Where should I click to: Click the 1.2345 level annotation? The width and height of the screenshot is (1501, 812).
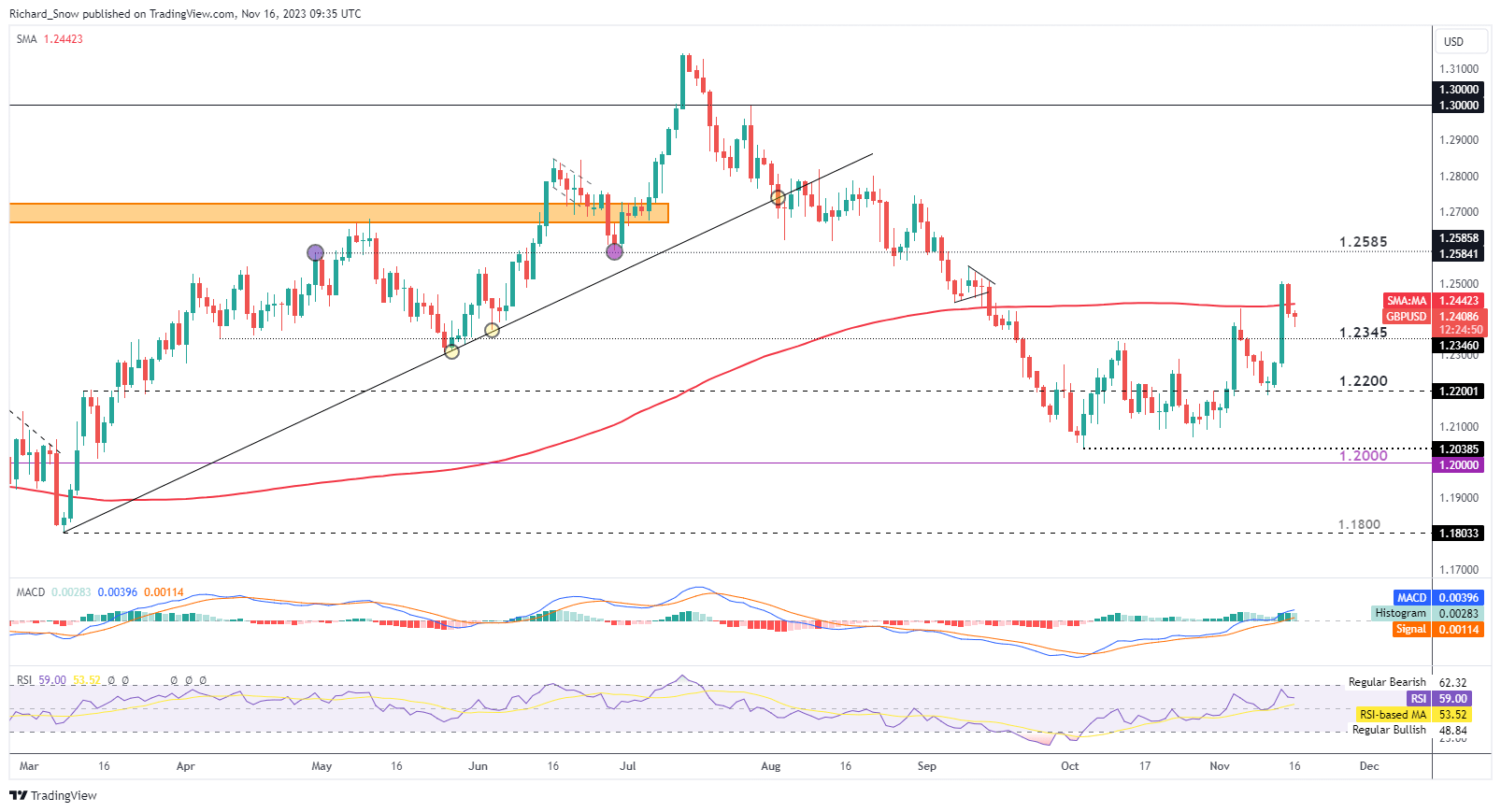[x=1363, y=333]
